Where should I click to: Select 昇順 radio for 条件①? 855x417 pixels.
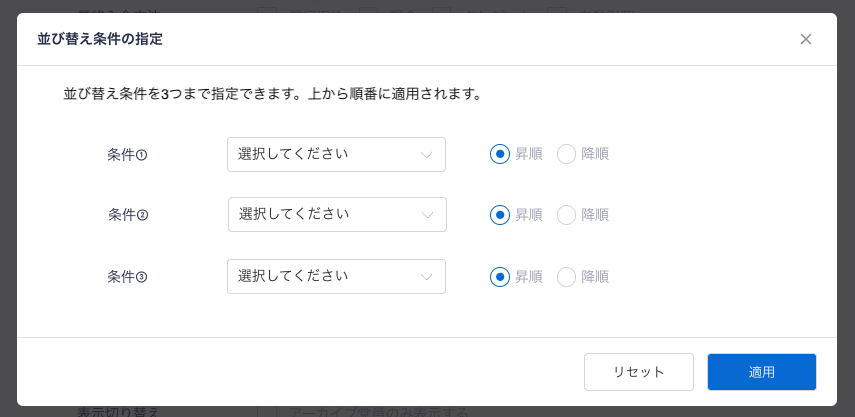coord(500,154)
